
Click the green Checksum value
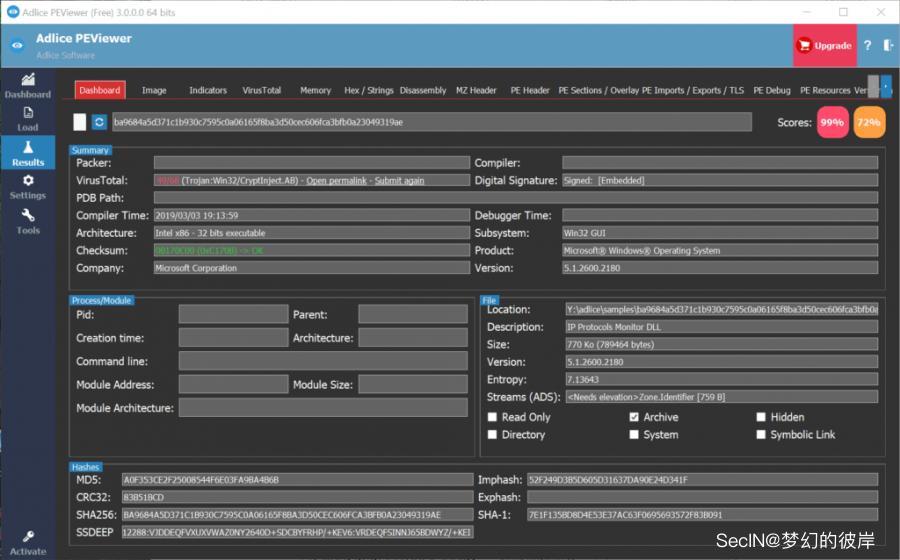(x=312, y=251)
